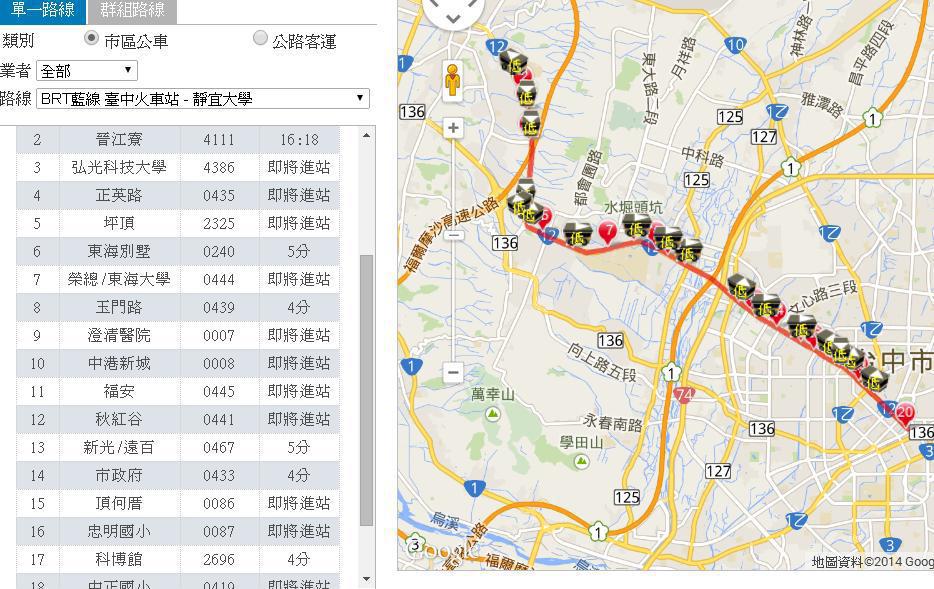Click stop code 4386 cell
The height and width of the screenshot is (589, 934).
(219, 167)
